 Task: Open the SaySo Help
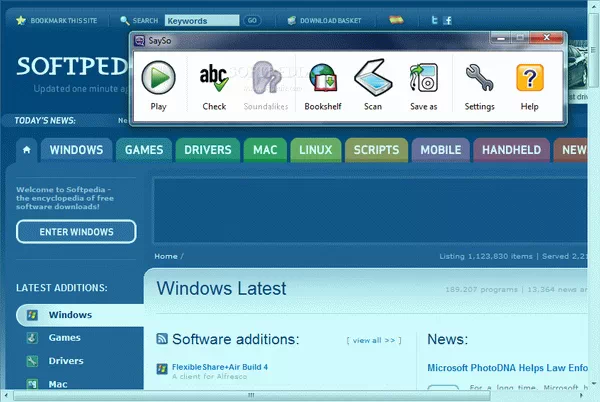click(529, 84)
